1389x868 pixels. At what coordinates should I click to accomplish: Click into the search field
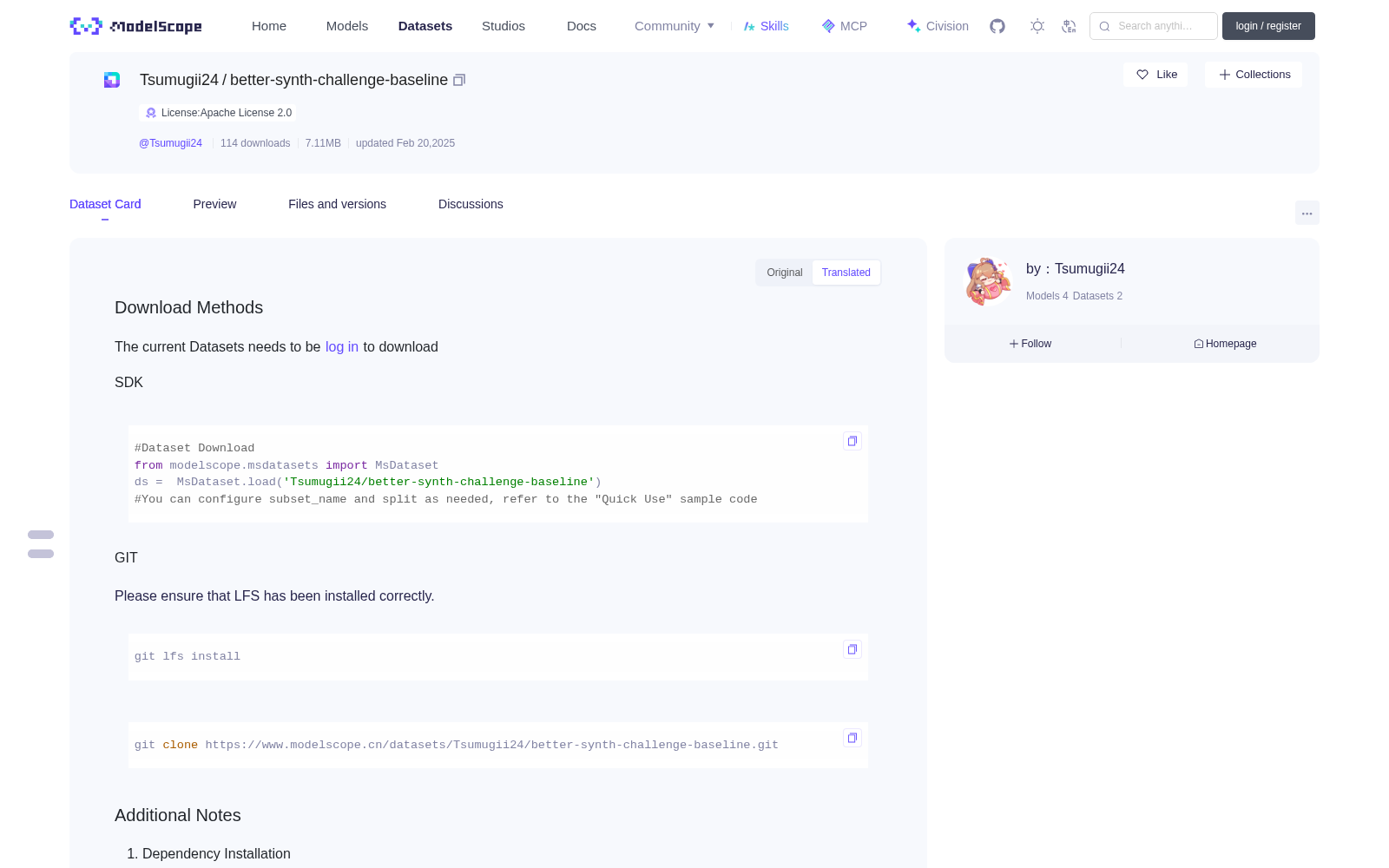pyautogui.click(x=1154, y=26)
